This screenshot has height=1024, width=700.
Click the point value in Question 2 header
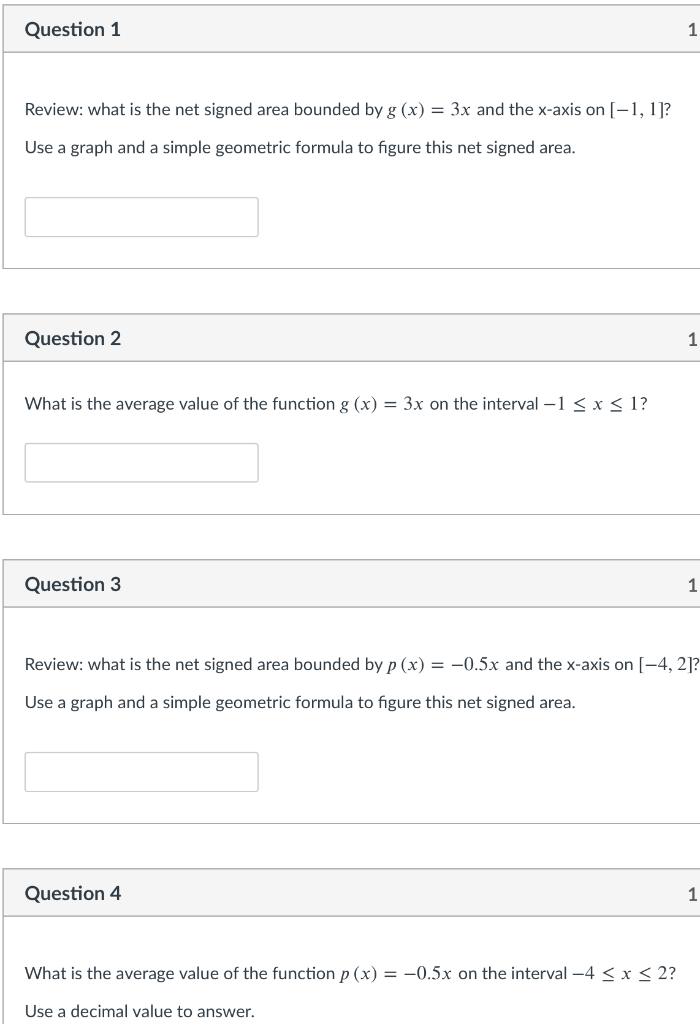(693, 339)
